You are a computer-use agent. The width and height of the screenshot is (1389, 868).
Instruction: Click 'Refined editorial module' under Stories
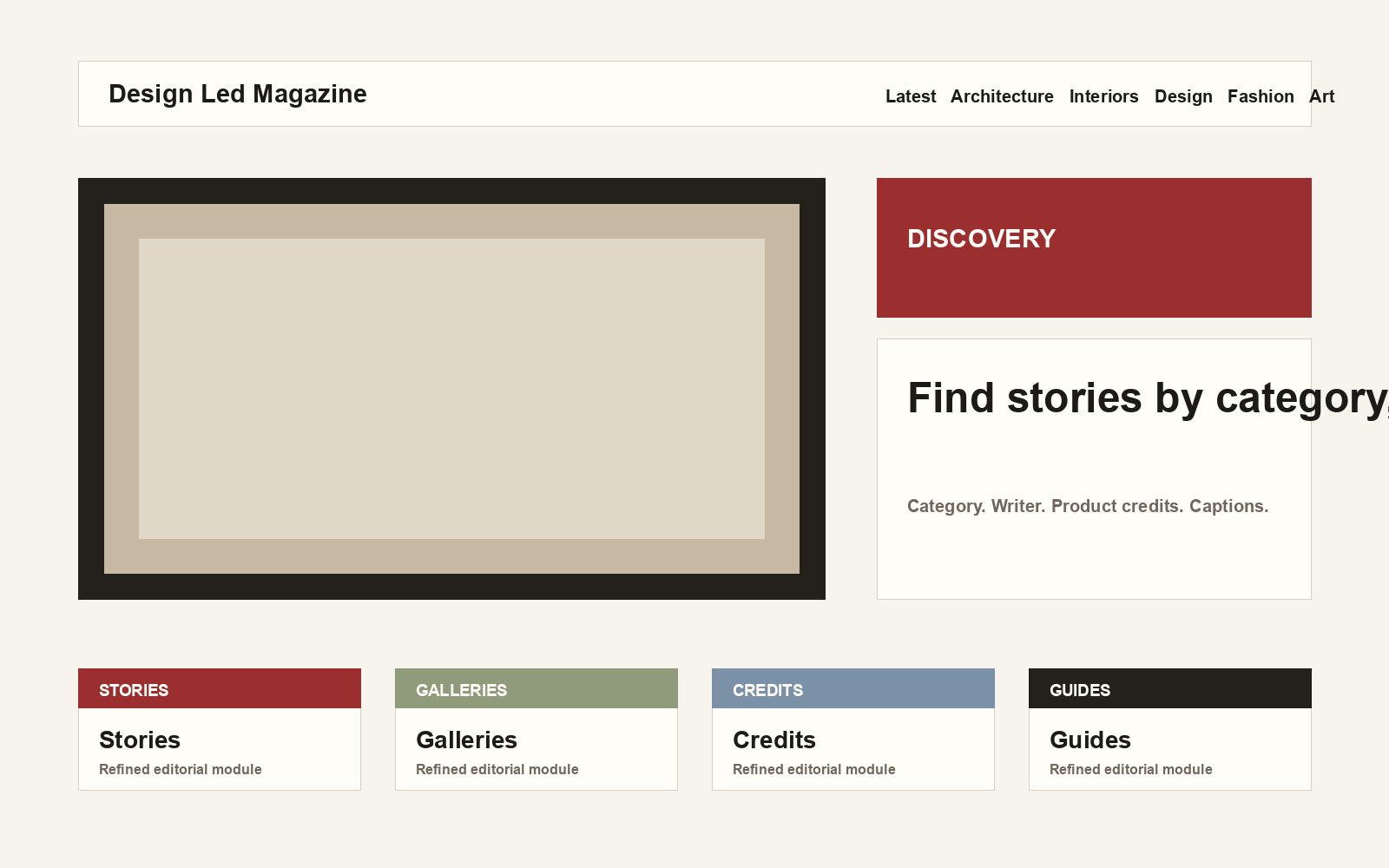click(181, 769)
